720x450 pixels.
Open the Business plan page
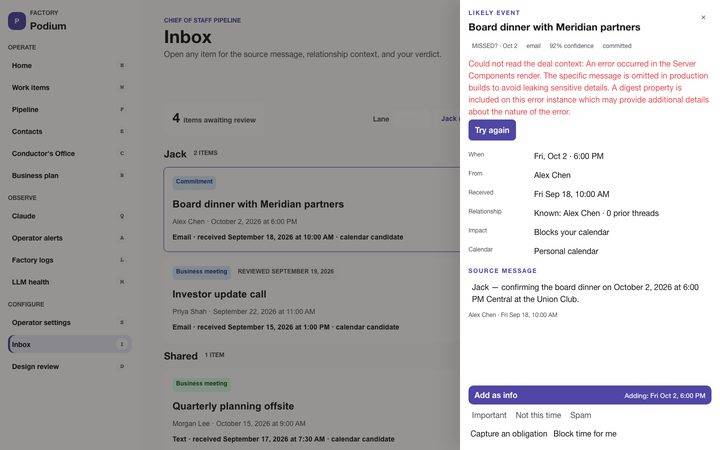[x=69, y=175]
